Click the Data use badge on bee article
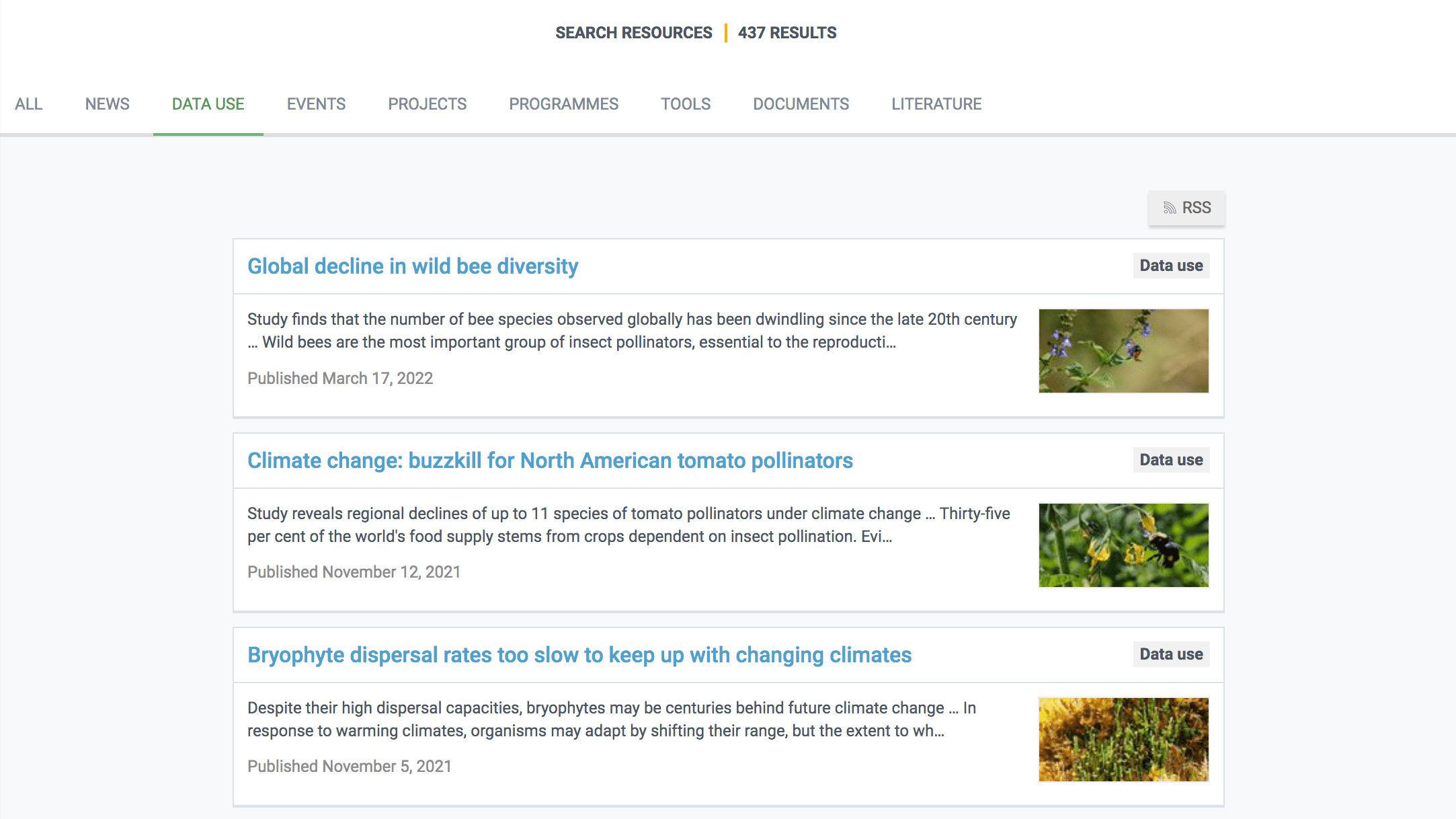This screenshot has height=819, width=1456. [1171, 265]
